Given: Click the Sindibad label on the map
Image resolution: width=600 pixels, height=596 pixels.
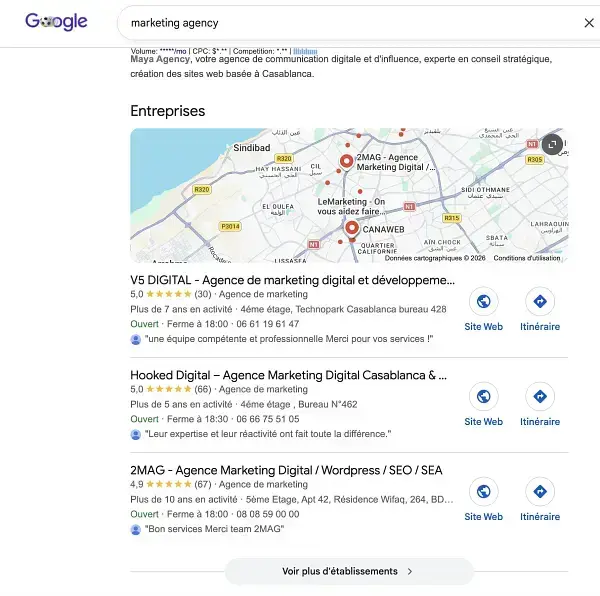Looking at the screenshot, I should click(251, 148).
